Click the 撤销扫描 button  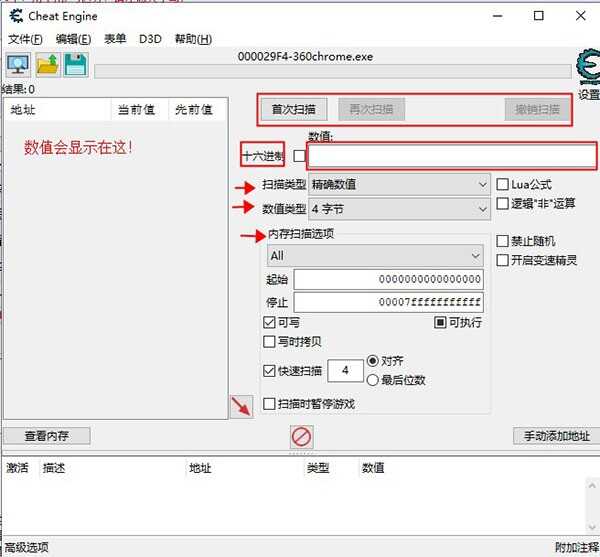pyautogui.click(x=537, y=109)
